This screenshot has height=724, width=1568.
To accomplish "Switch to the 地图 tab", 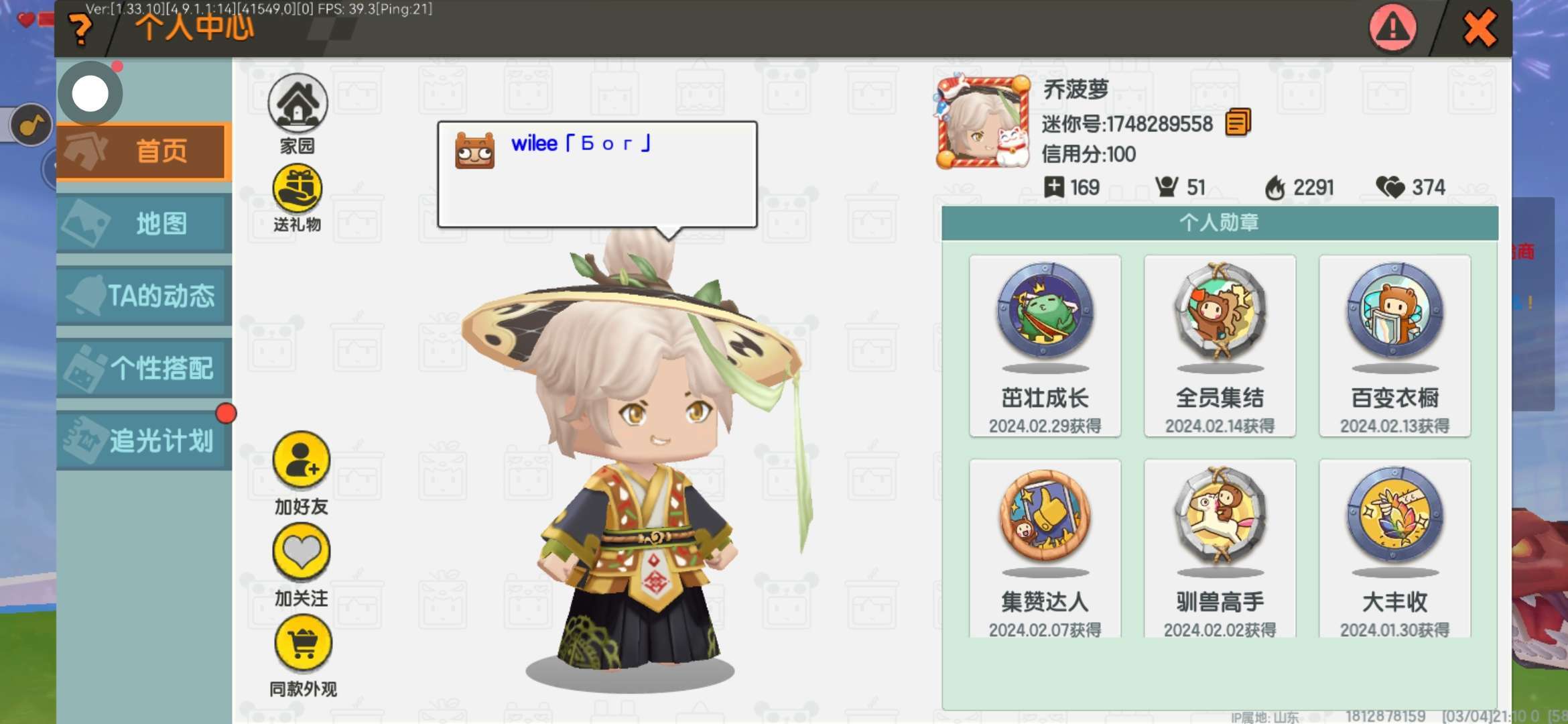I will point(144,224).
